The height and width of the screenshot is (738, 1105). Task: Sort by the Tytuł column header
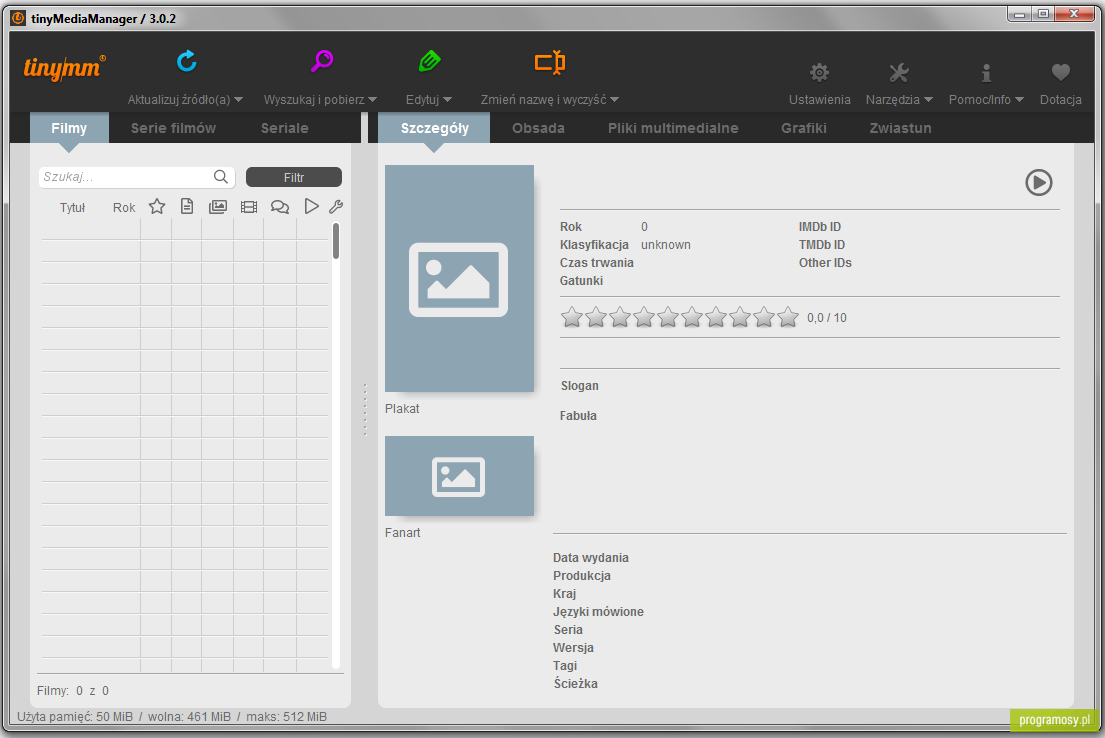tap(73, 208)
